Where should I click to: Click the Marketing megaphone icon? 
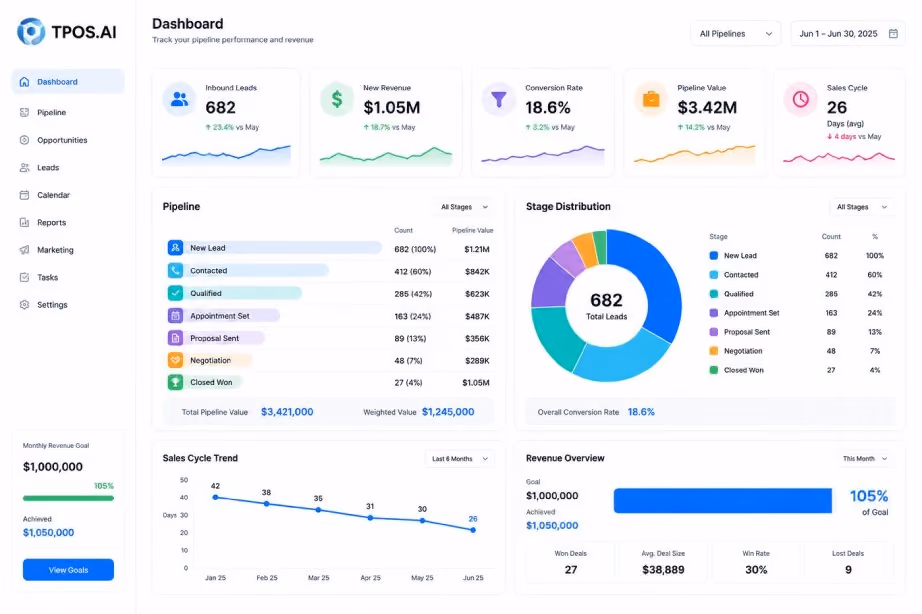(24, 250)
